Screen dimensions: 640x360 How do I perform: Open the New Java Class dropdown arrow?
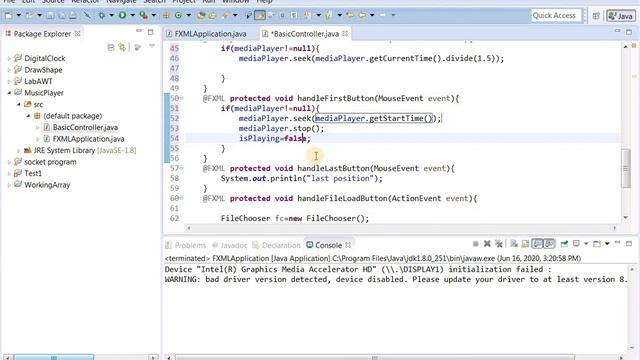189,16
